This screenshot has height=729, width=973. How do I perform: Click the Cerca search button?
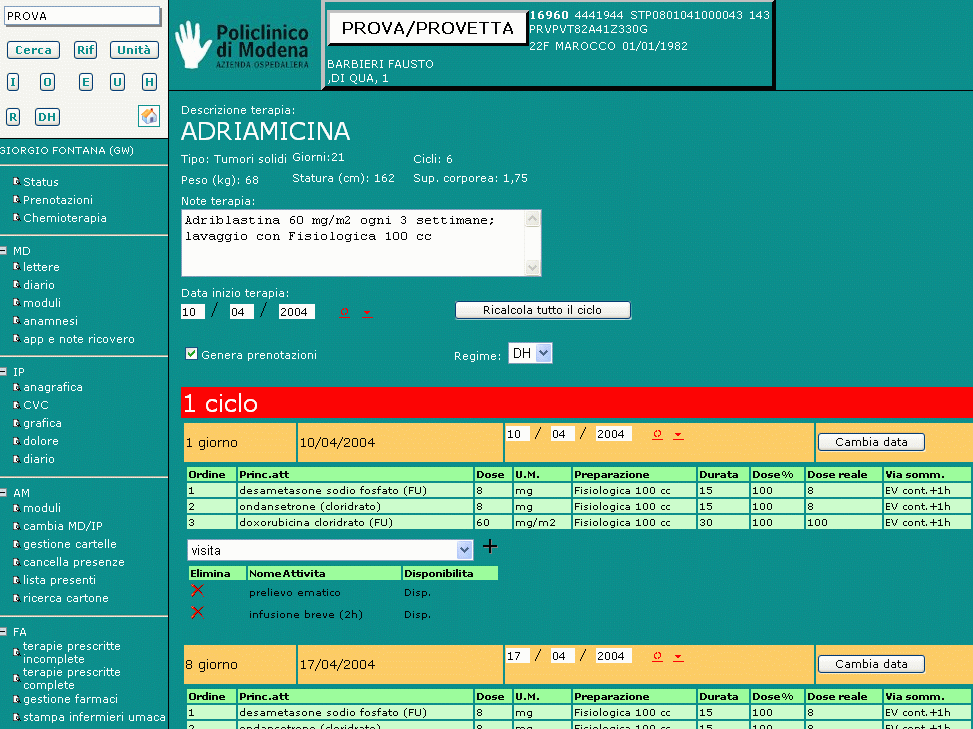coord(33,50)
